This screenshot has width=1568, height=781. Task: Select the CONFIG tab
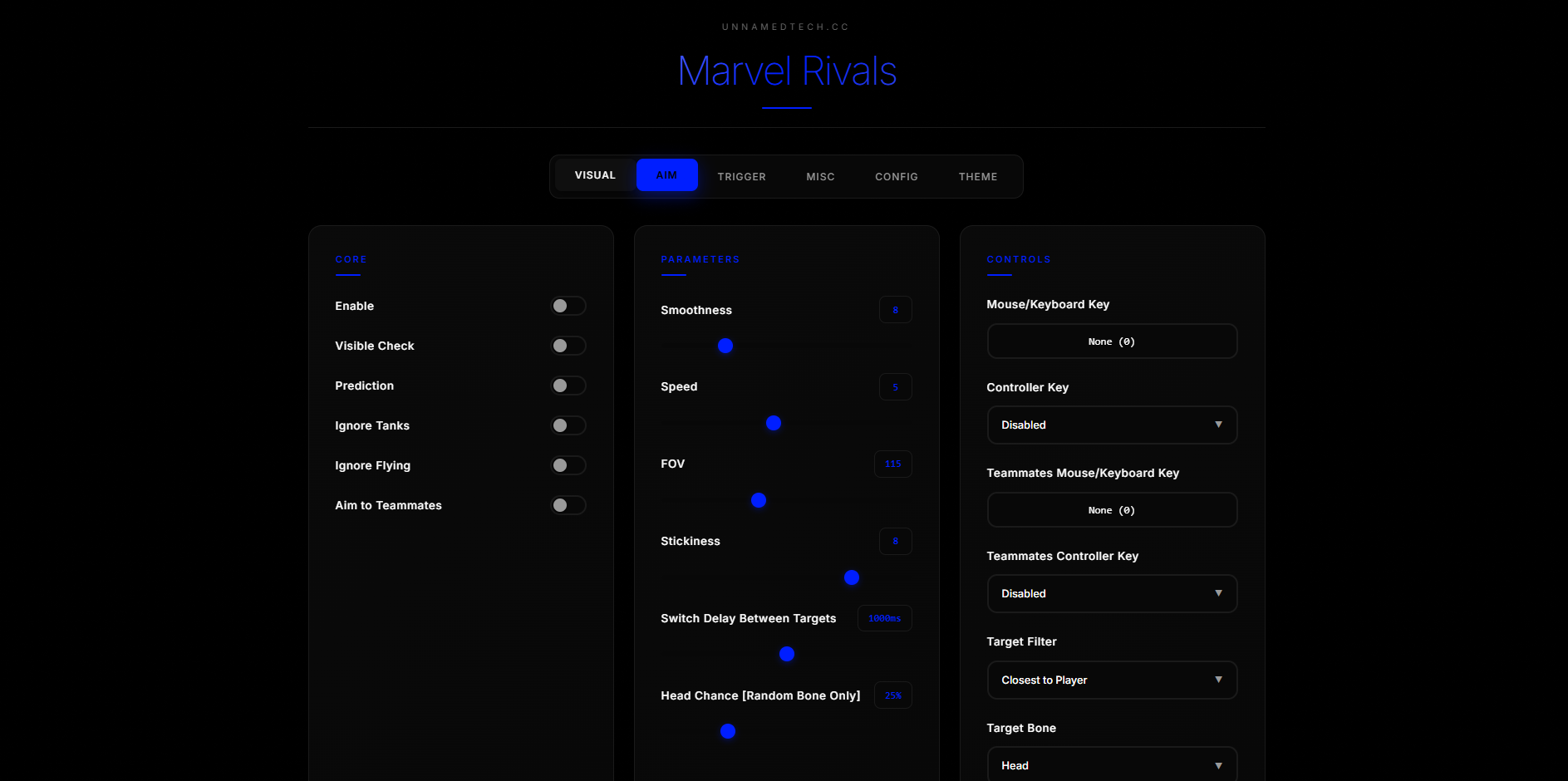coord(896,177)
